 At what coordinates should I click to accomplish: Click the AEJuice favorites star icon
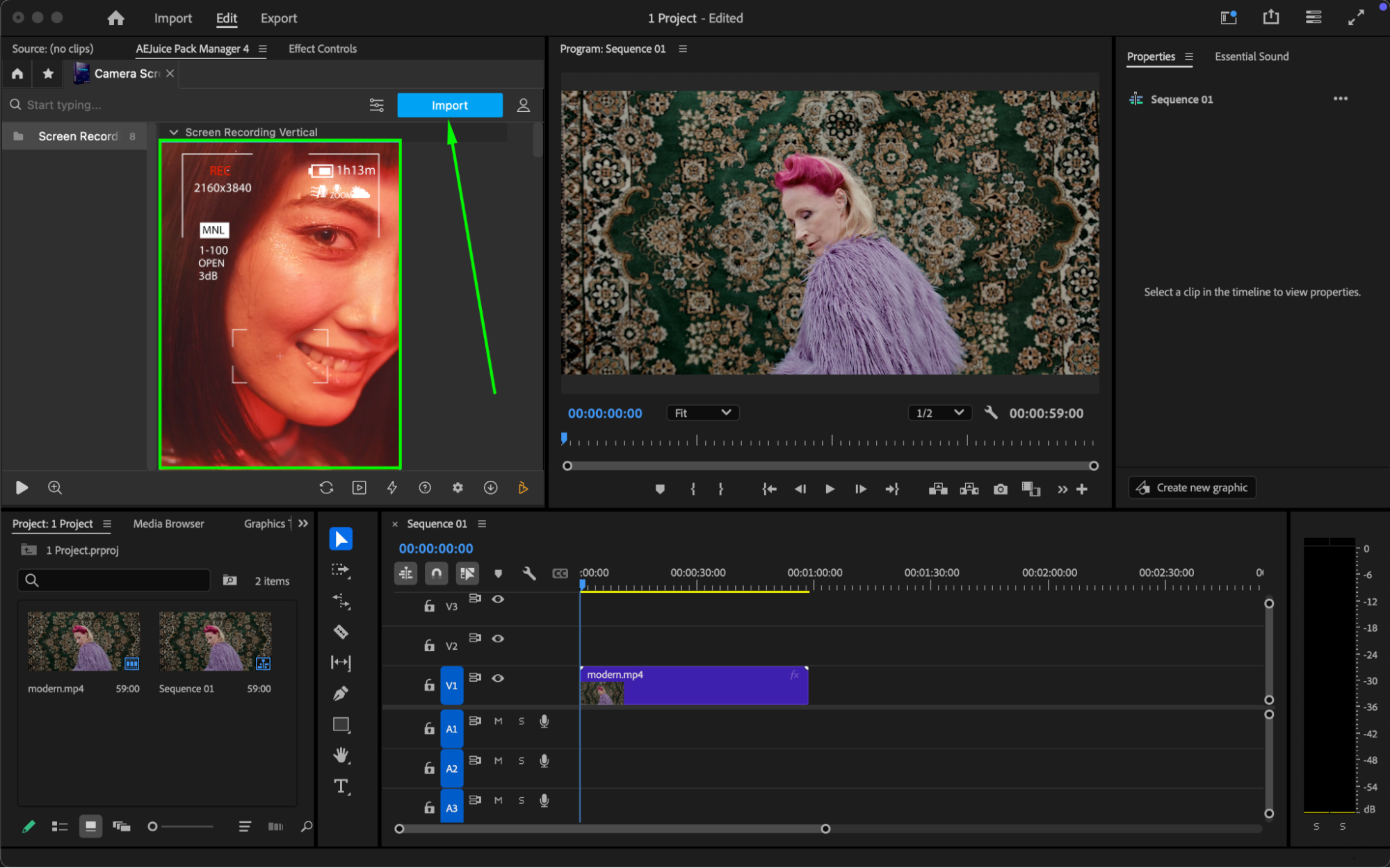click(48, 74)
